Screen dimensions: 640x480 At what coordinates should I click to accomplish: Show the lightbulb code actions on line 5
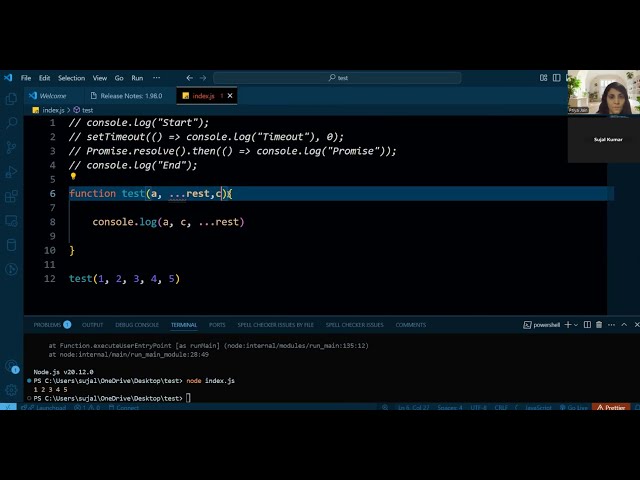coord(73,176)
